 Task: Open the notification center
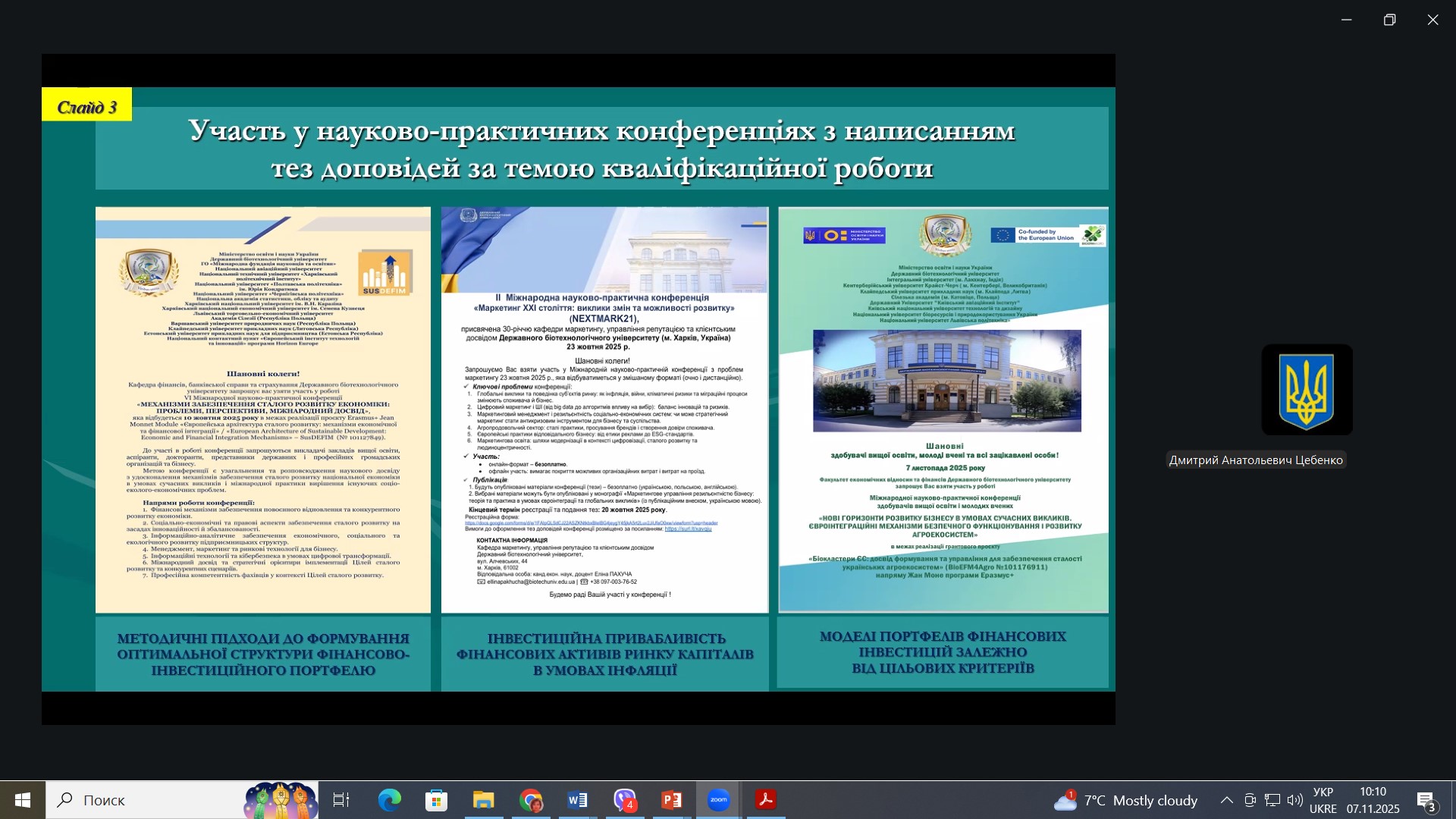1426,800
